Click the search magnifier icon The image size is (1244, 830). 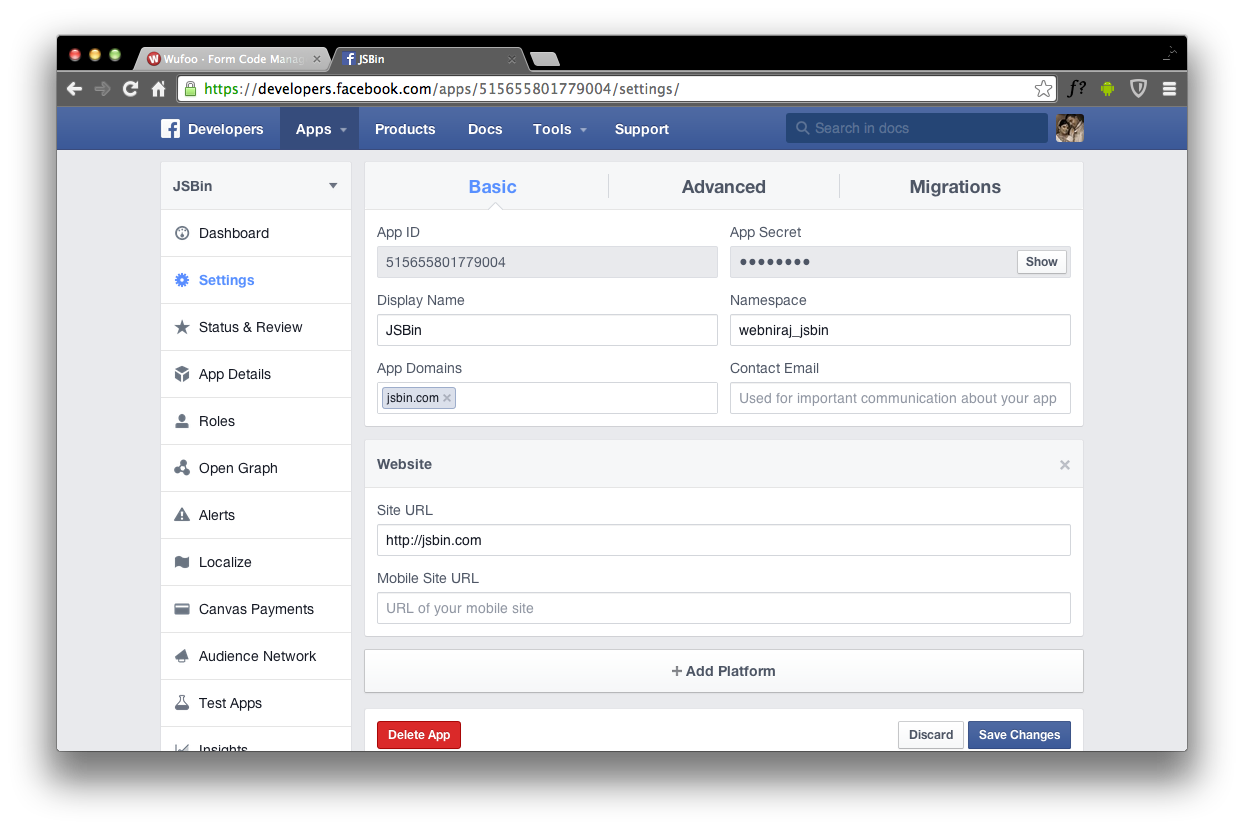click(x=802, y=128)
